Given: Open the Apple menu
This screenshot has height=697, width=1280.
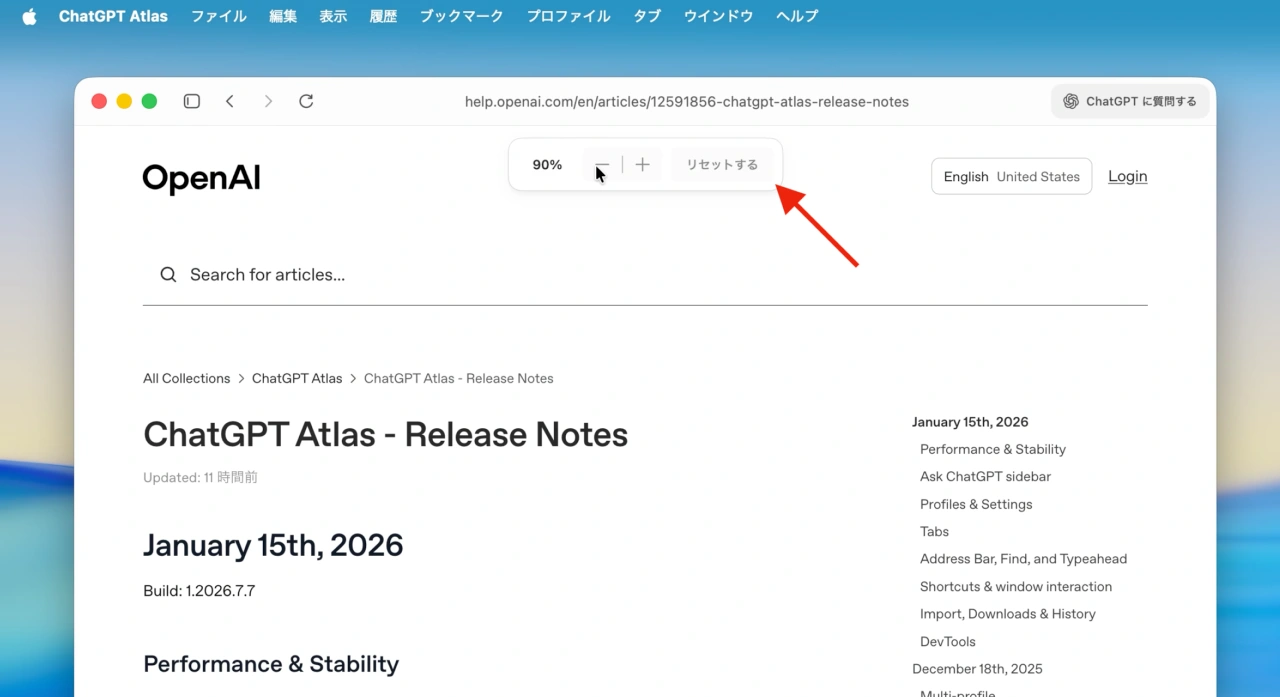Looking at the screenshot, I should click(x=29, y=15).
